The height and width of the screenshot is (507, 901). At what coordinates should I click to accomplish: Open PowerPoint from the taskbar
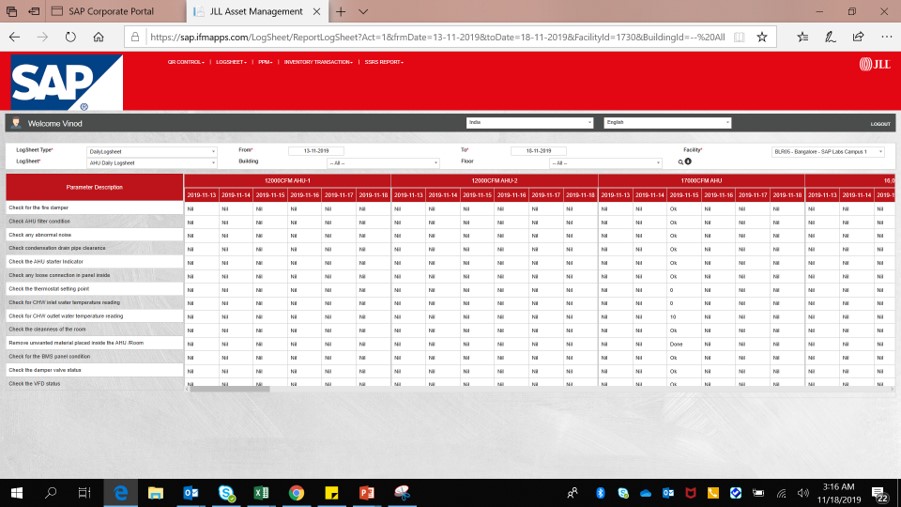(x=367, y=493)
